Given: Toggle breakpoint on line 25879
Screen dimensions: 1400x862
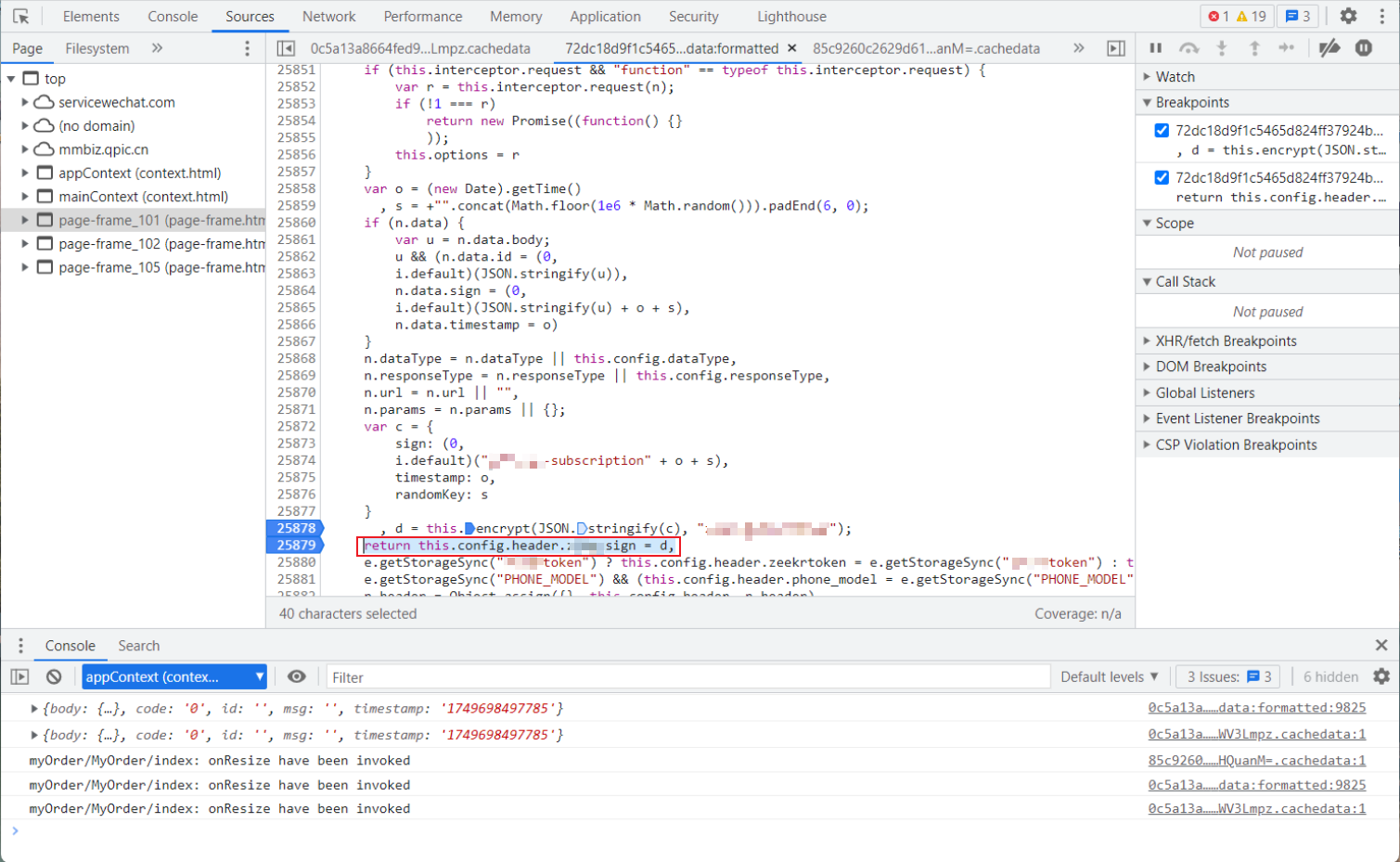Looking at the screenshot, I should pyautogui.click(x=295, y=546).
